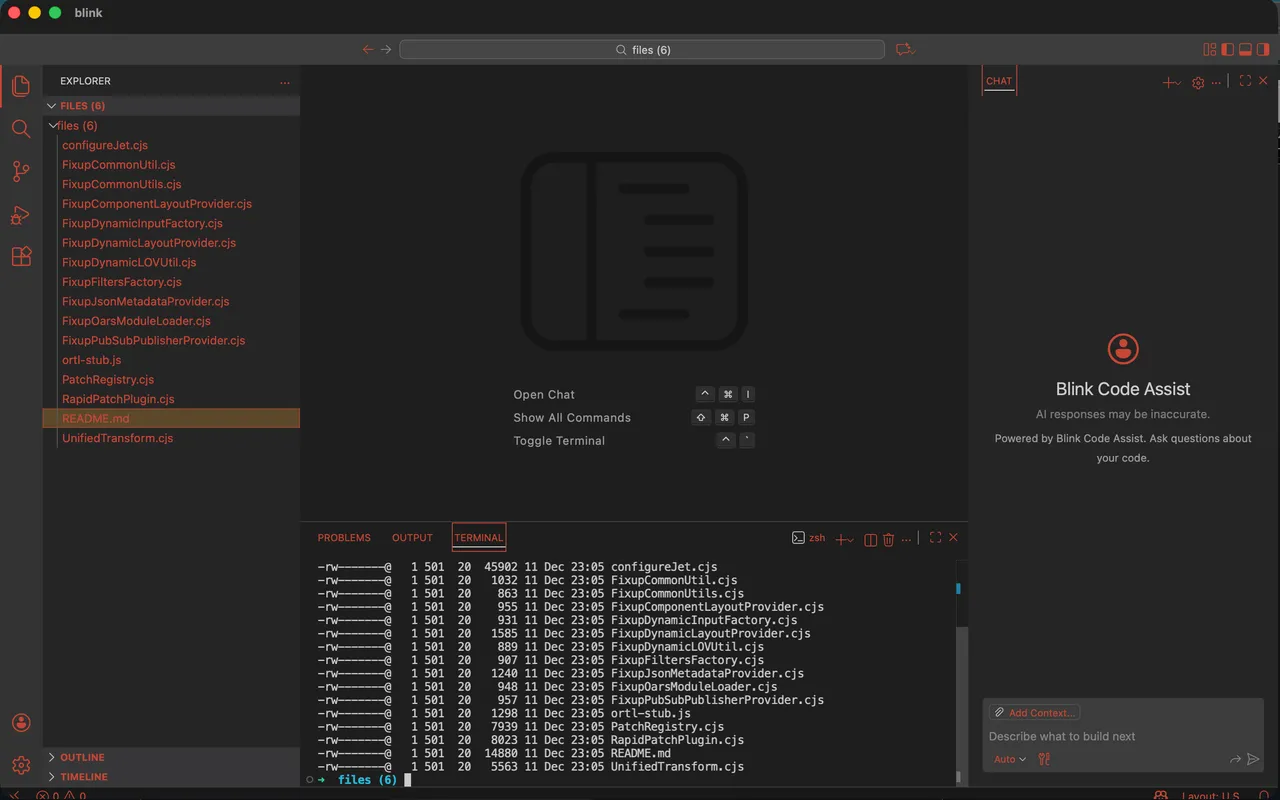Open the chat tools configuration icon
Image resolution: width=1280 pixels, height=800 pixels.
pos(1044,759)
